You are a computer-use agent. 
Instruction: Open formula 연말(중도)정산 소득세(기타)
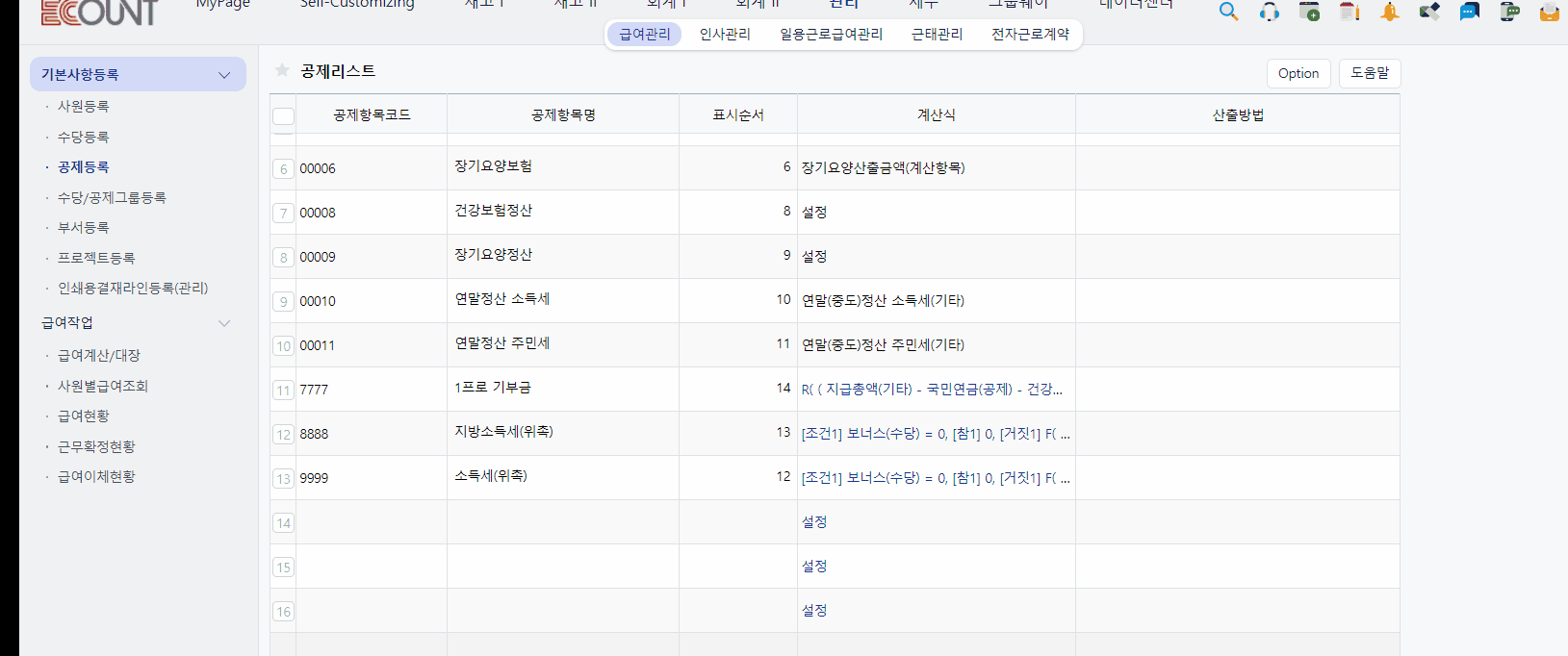tap(883, 300)
